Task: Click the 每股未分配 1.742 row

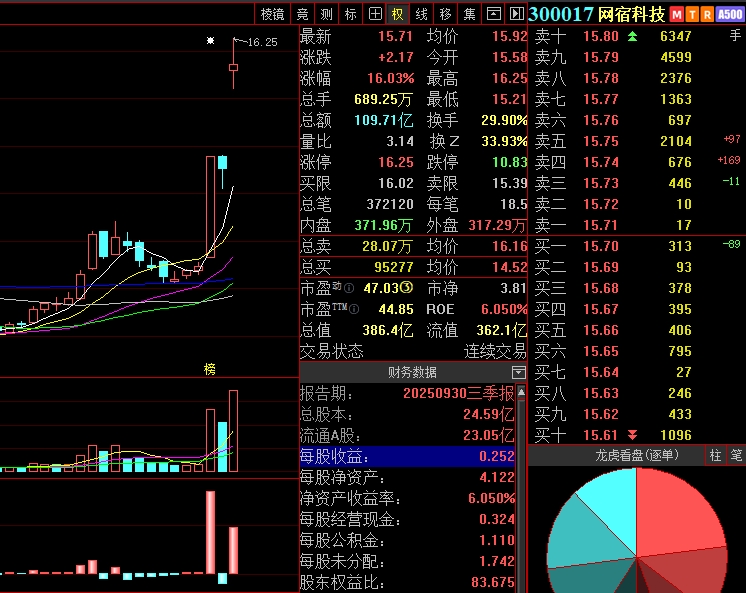Action: (407, 561)
